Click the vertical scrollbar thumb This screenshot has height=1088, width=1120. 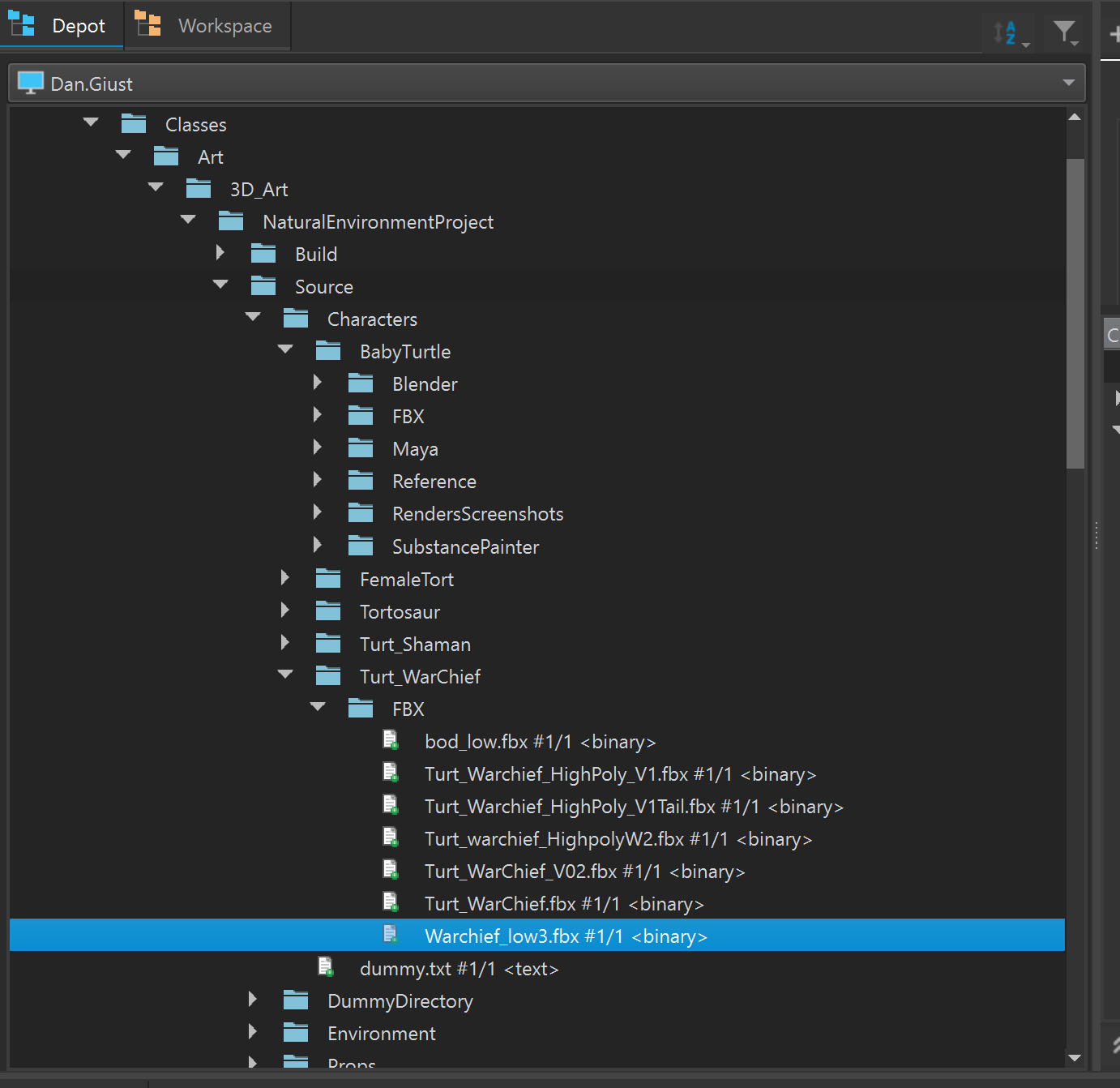(x=1075, y=313)
